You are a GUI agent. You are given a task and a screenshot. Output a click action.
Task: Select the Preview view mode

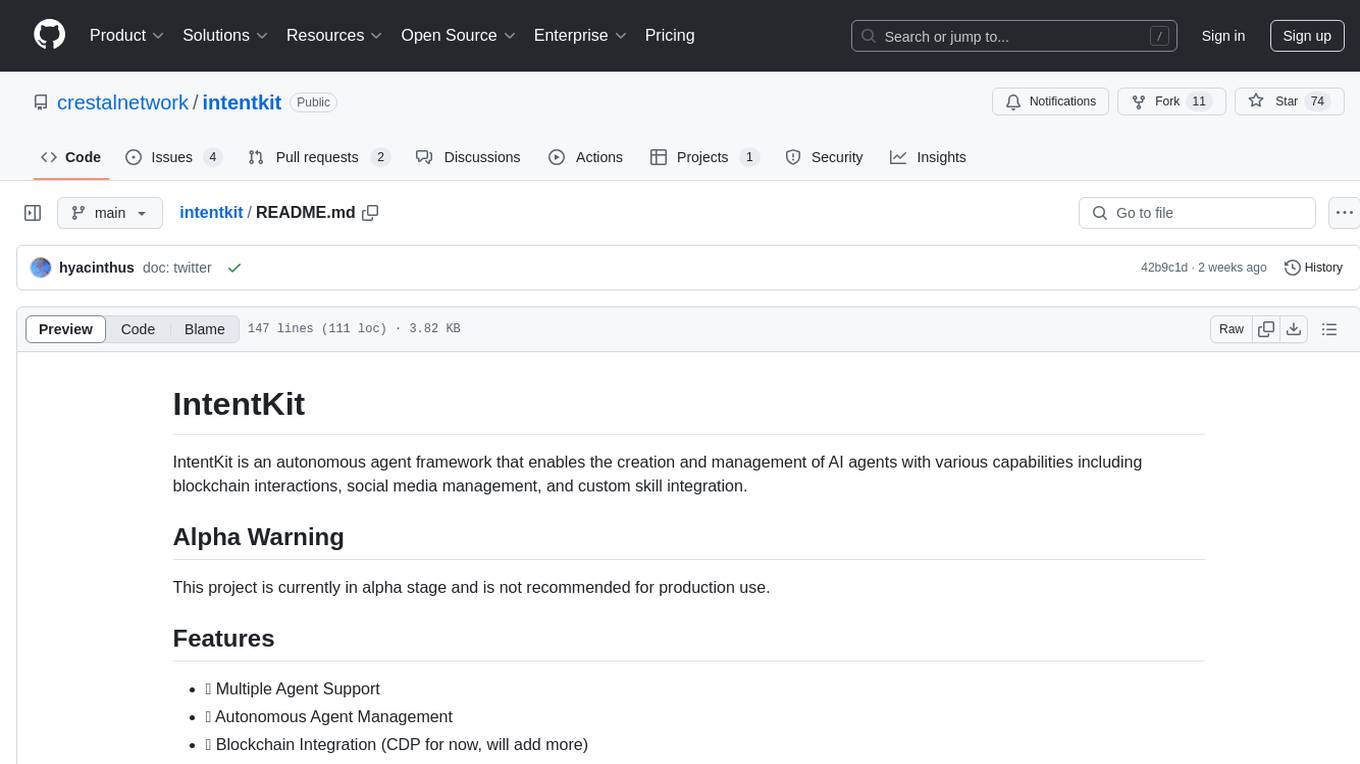point(66,329)
